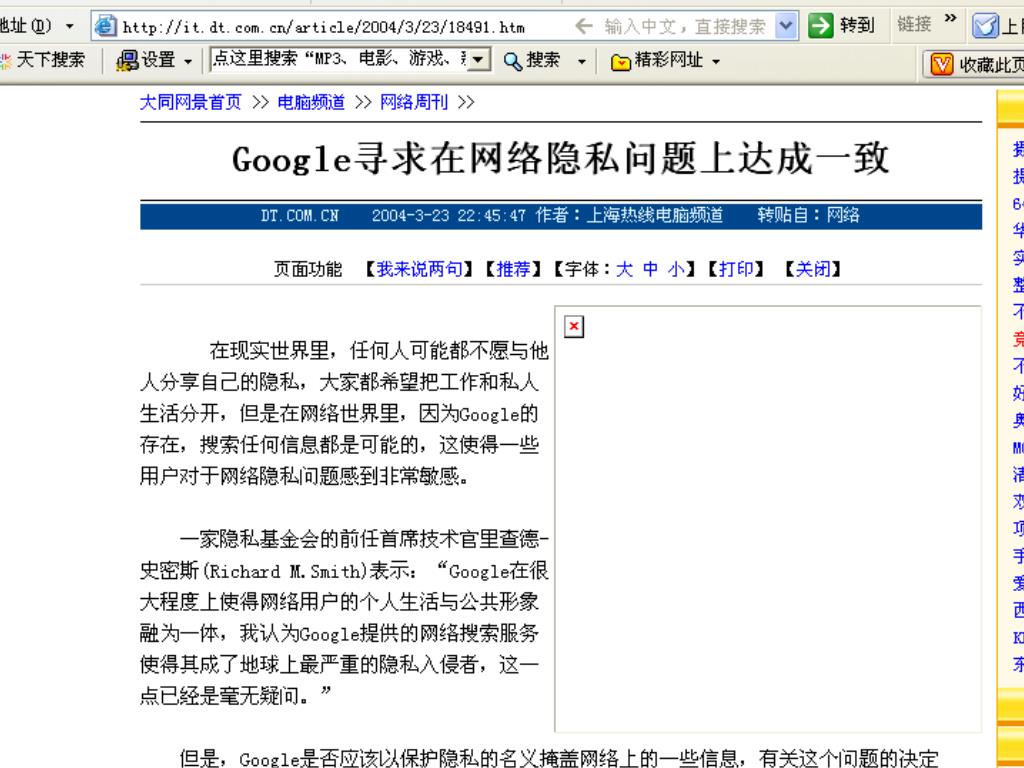Expand the 精彩网址 dropdown arrow
This screenshot has height=768, width=1024.
click(716, 62)
